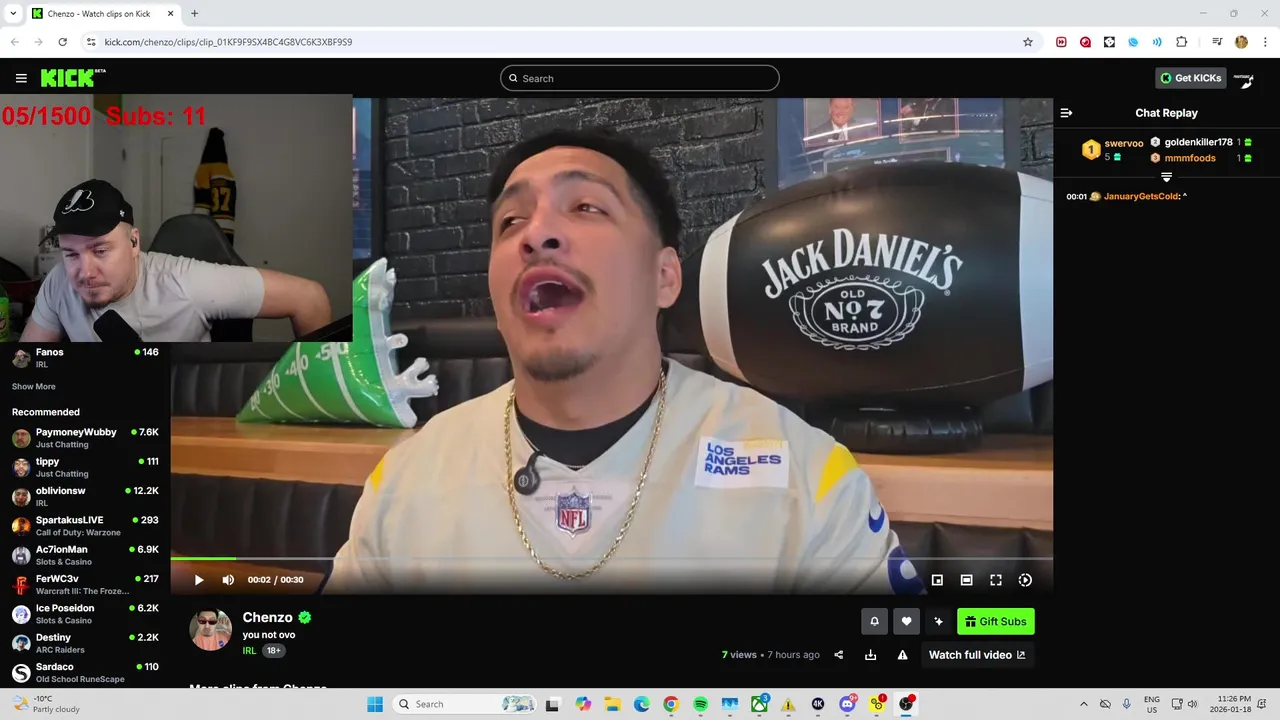Image resolution: width=1280 pixels, height=720 pixels.
Task: Open File Explorer from the taskbar
Action: point(612,704)
